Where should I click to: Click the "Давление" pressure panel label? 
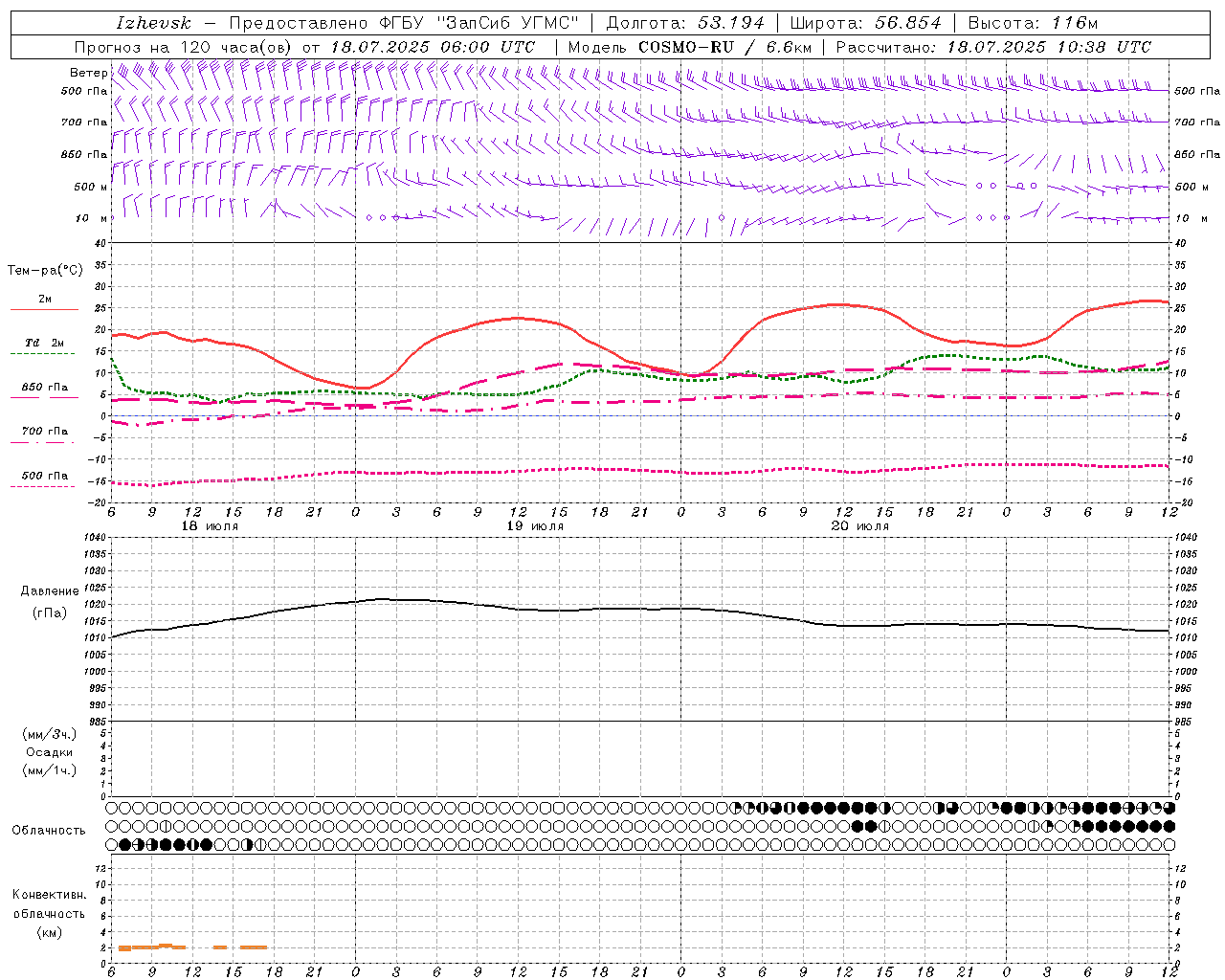50,591
